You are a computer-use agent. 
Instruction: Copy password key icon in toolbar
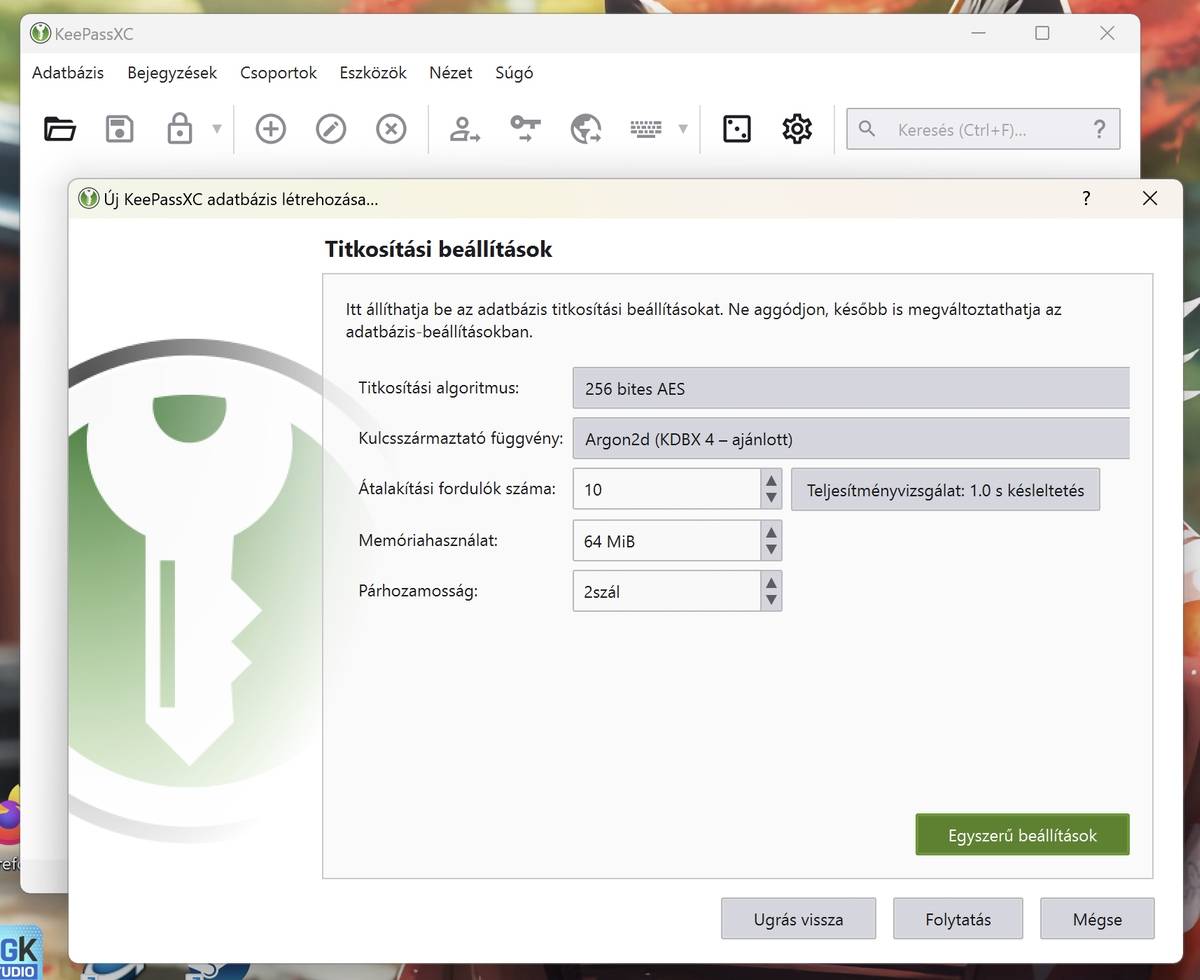[x=525, y=128]
